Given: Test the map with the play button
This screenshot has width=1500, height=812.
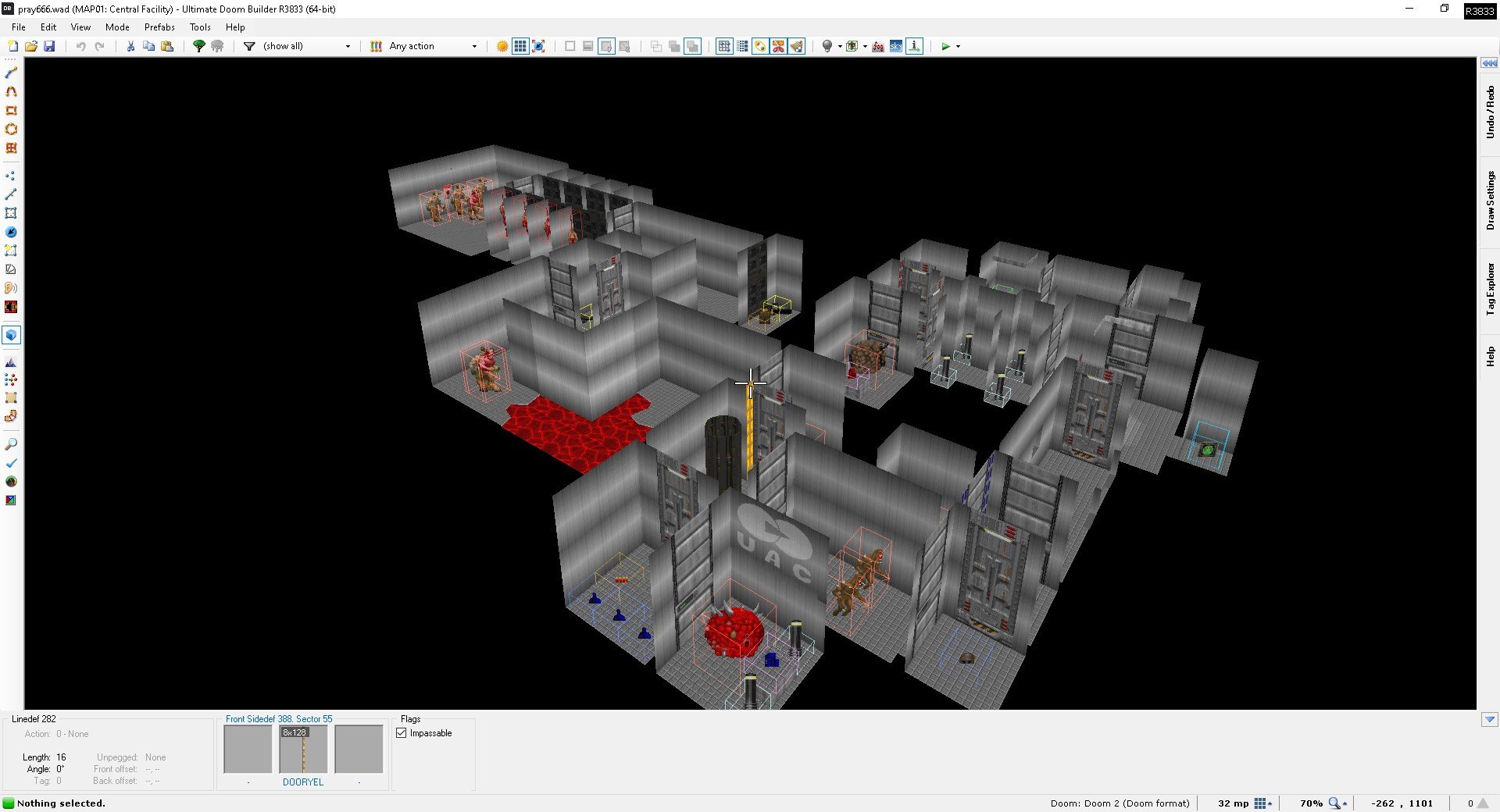Looking at the screenshot, I should [945, 46].
